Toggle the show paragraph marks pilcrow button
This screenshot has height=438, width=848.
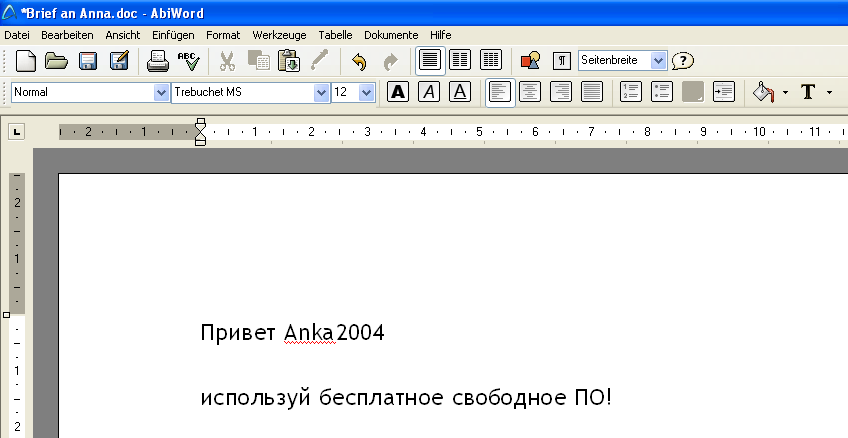coord(562,61)
